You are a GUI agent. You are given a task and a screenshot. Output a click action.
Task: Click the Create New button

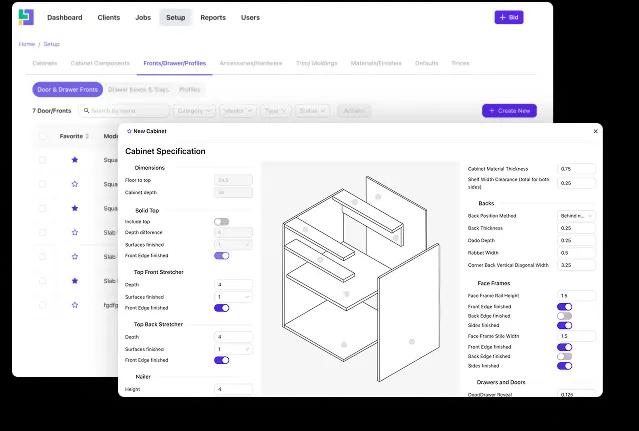click(509, 111)
